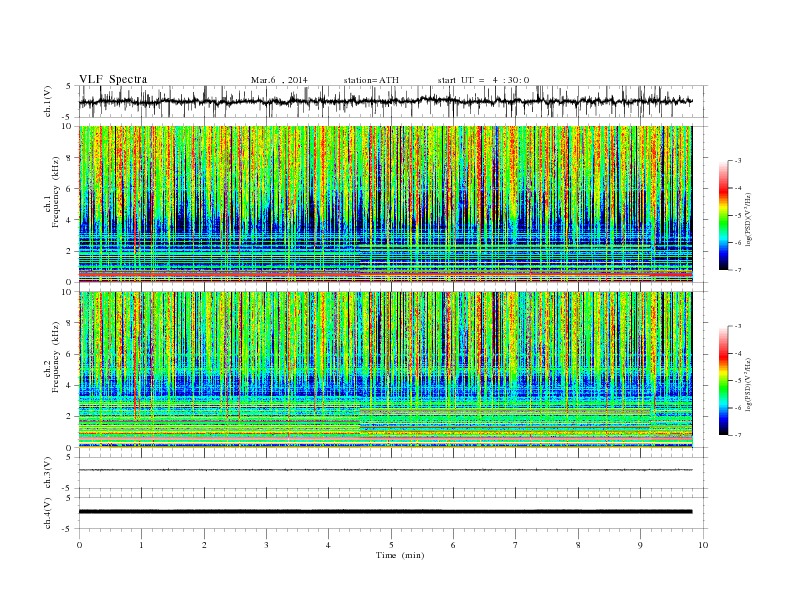Click the "-7" tick on ch.2 colorbar

pyautogui.click(x=738, y=435)
